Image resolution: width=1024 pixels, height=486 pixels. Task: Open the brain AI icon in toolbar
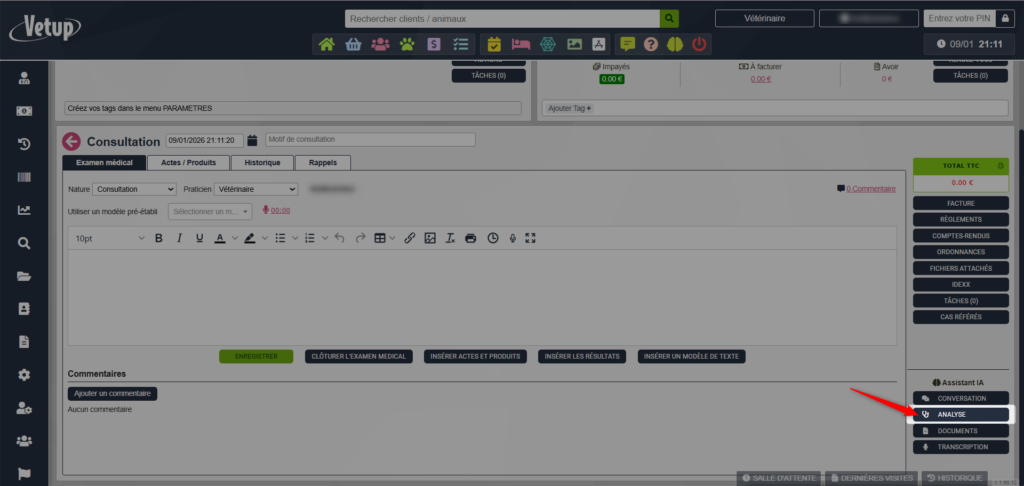pyautogui.click(x=675, y=44)
